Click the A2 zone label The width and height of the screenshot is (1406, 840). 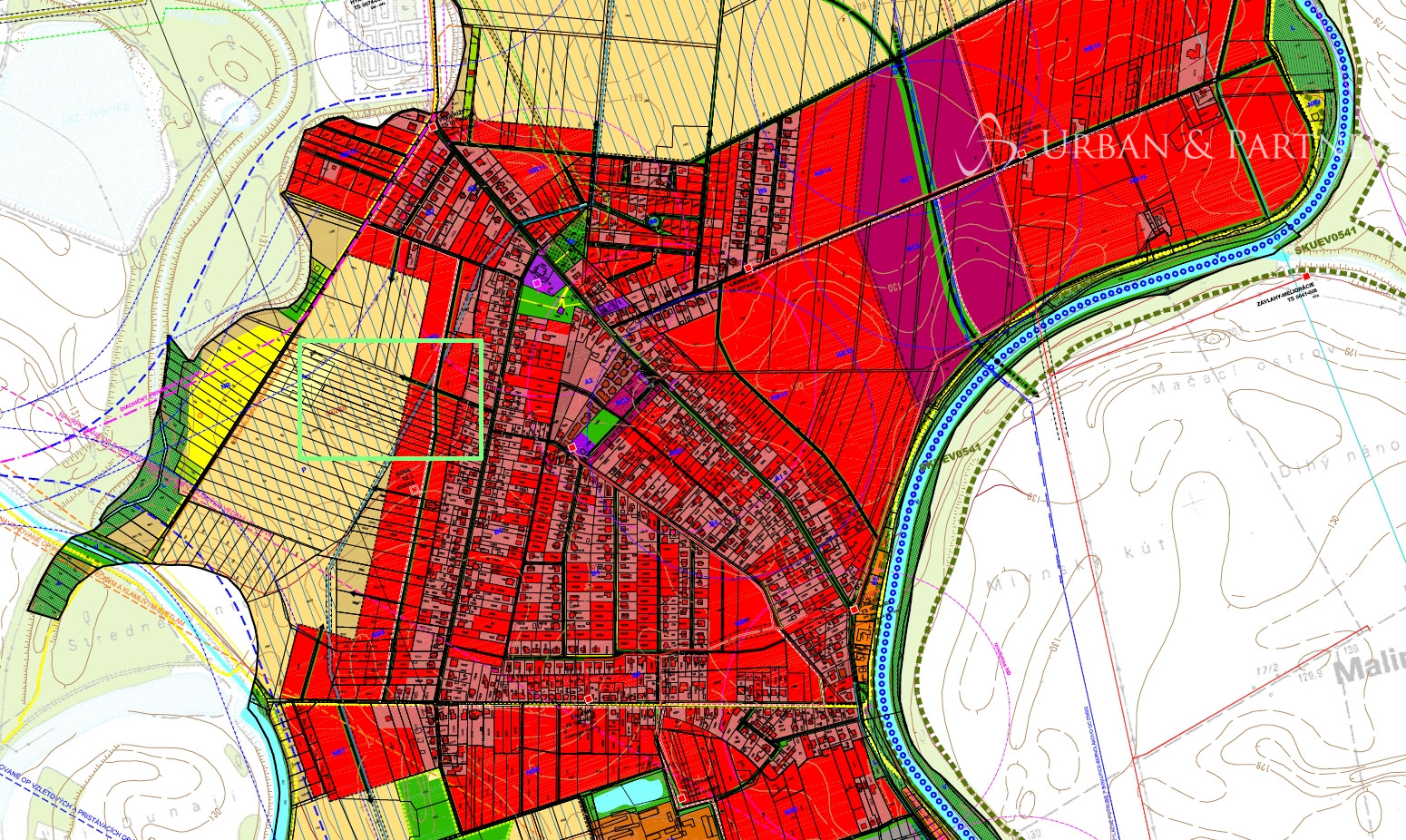[587, 382]
